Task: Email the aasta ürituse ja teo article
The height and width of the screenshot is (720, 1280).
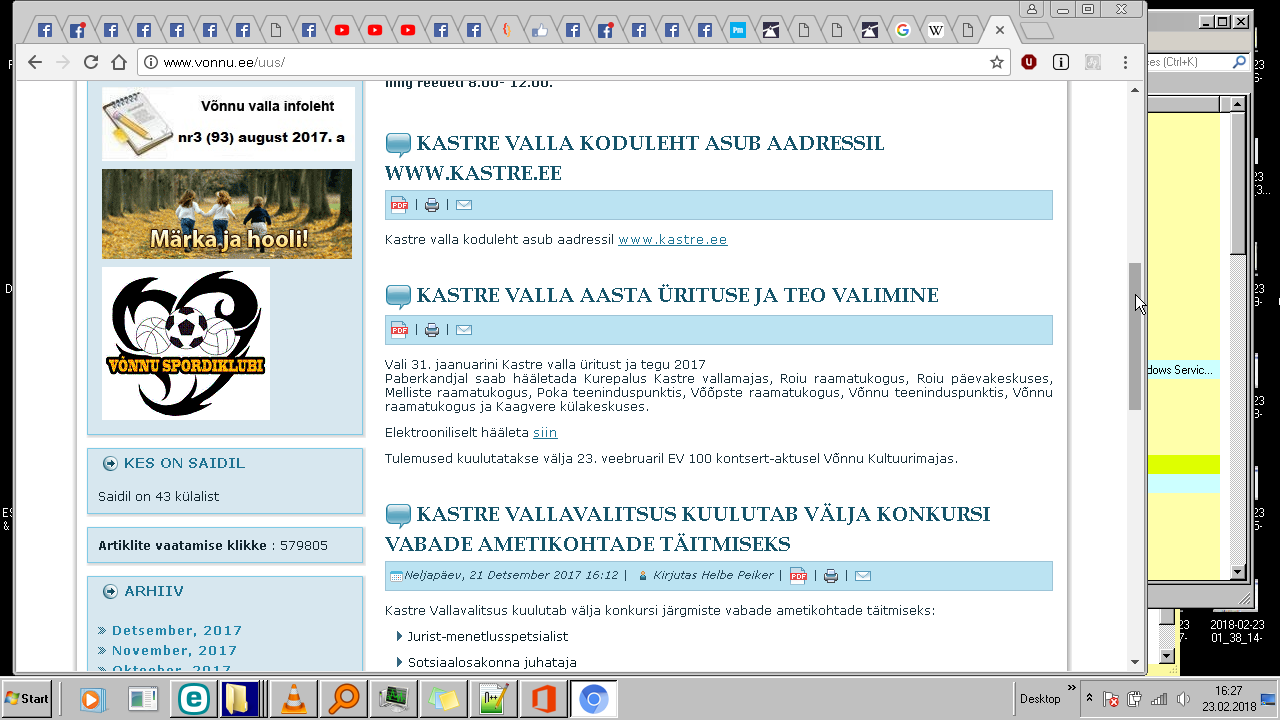Action: coord(464,330)
